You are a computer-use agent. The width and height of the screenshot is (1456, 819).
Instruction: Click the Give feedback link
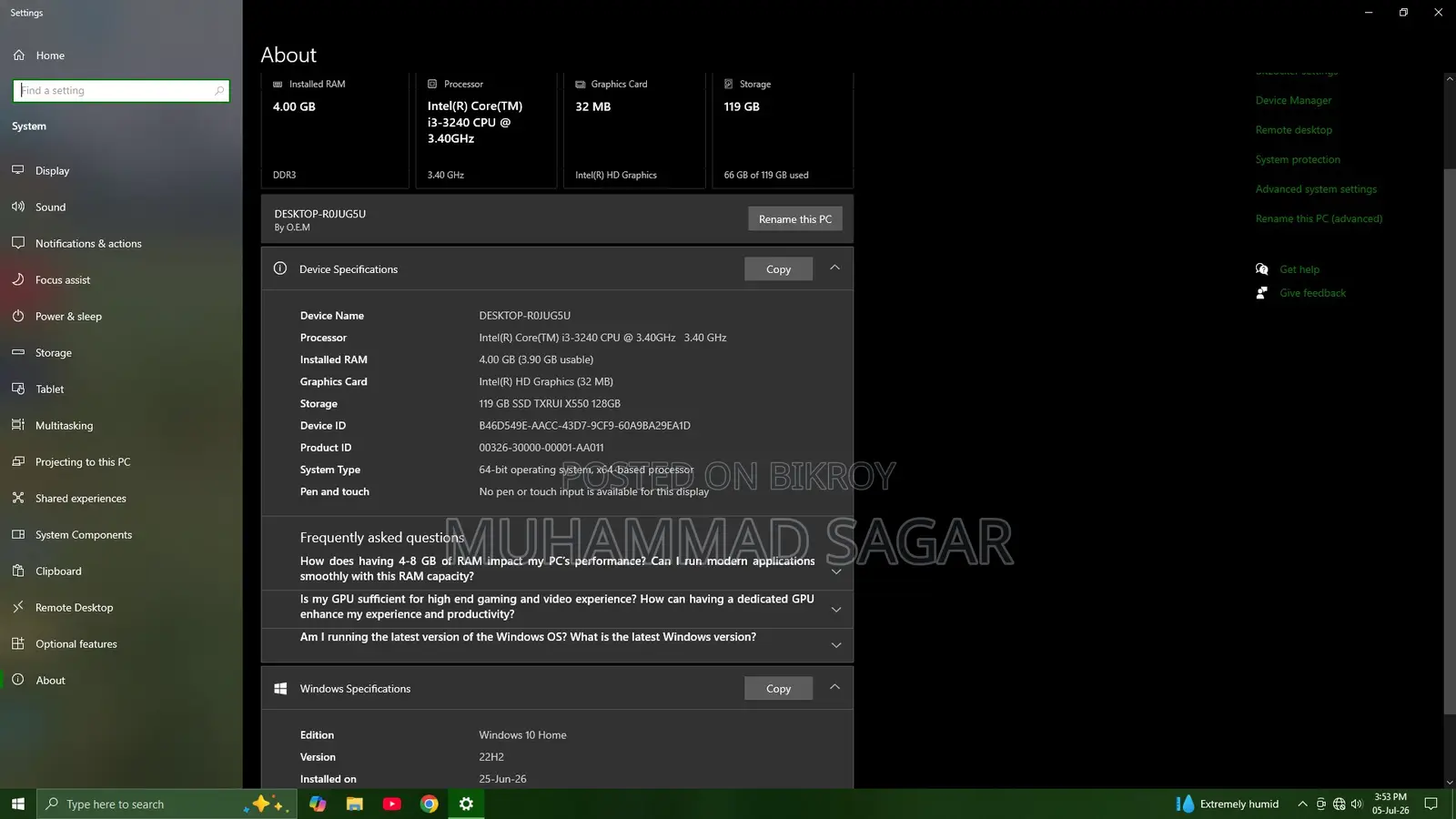[x=1312, y=293]
